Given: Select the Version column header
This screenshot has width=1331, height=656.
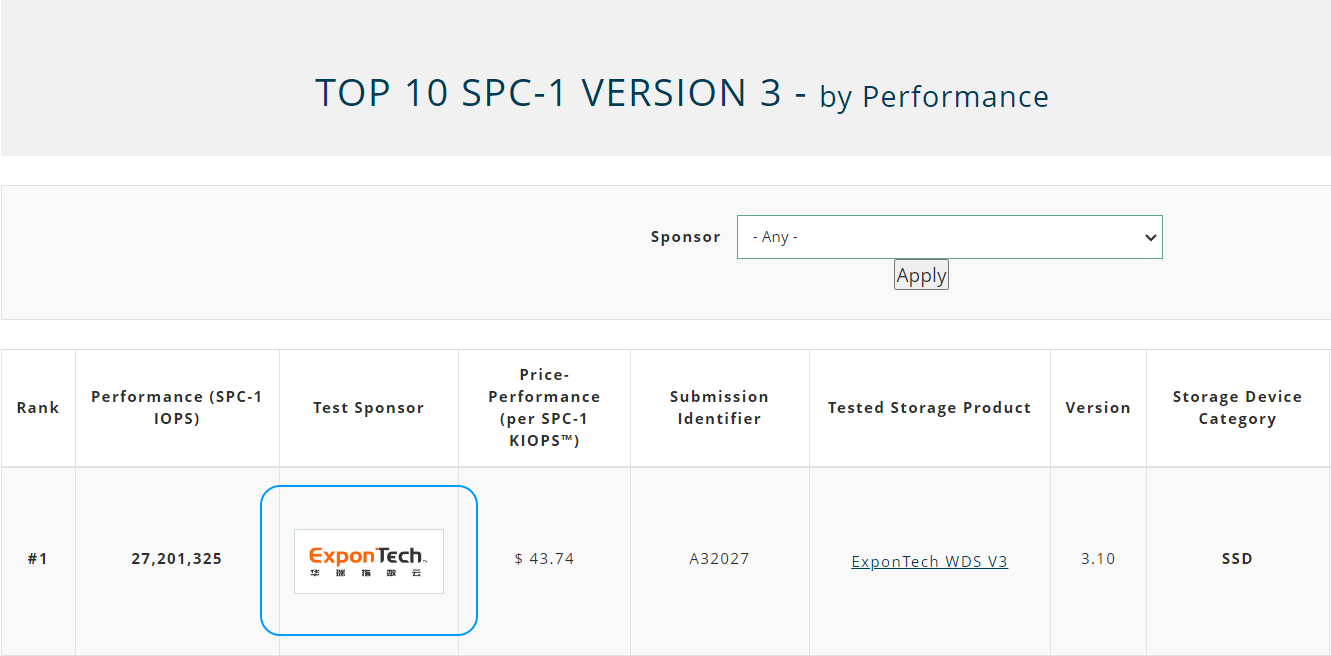Looking at the screenshot, I should 1098,407.
